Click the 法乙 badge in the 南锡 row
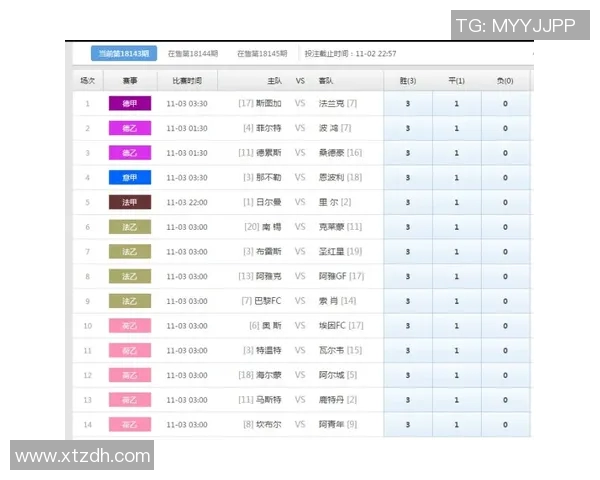The image size is (600, 480). pyautogui.click(x=130, y=227)
